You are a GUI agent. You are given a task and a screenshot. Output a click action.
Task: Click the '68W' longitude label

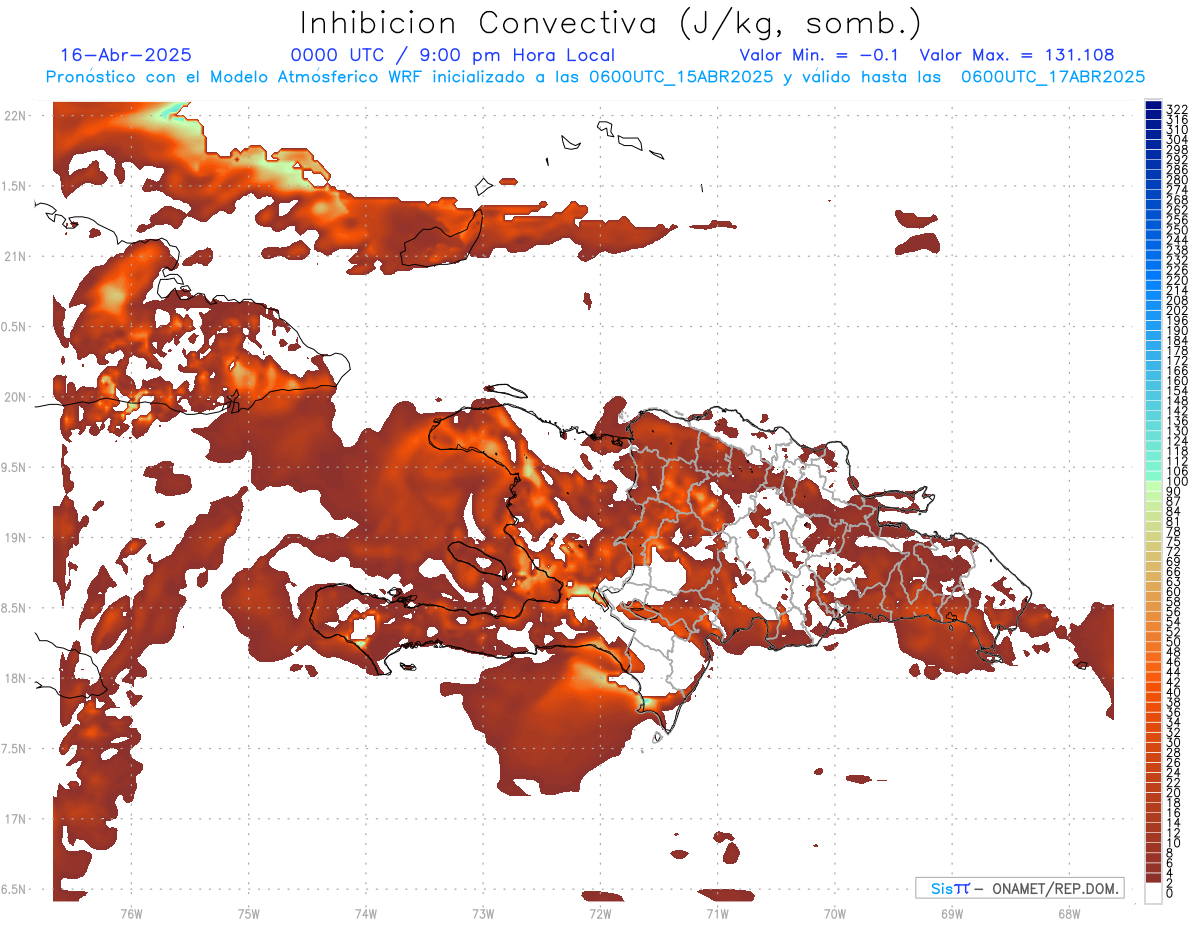click(x=1069, y=913)
